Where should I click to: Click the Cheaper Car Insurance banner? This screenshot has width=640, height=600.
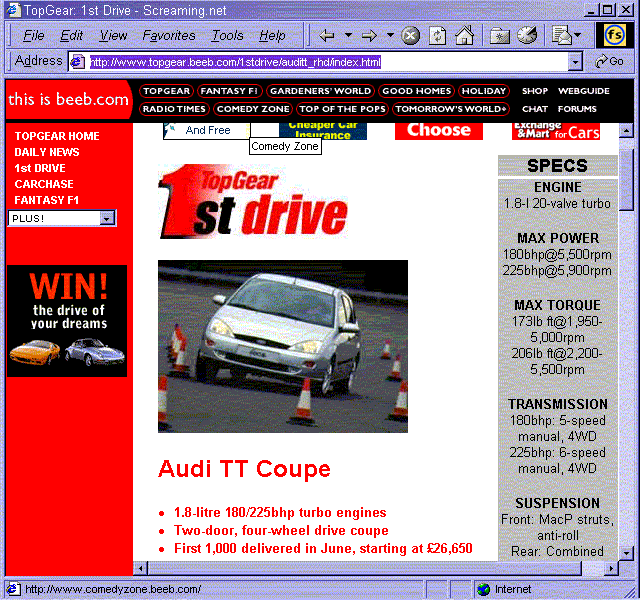[323, 131]
